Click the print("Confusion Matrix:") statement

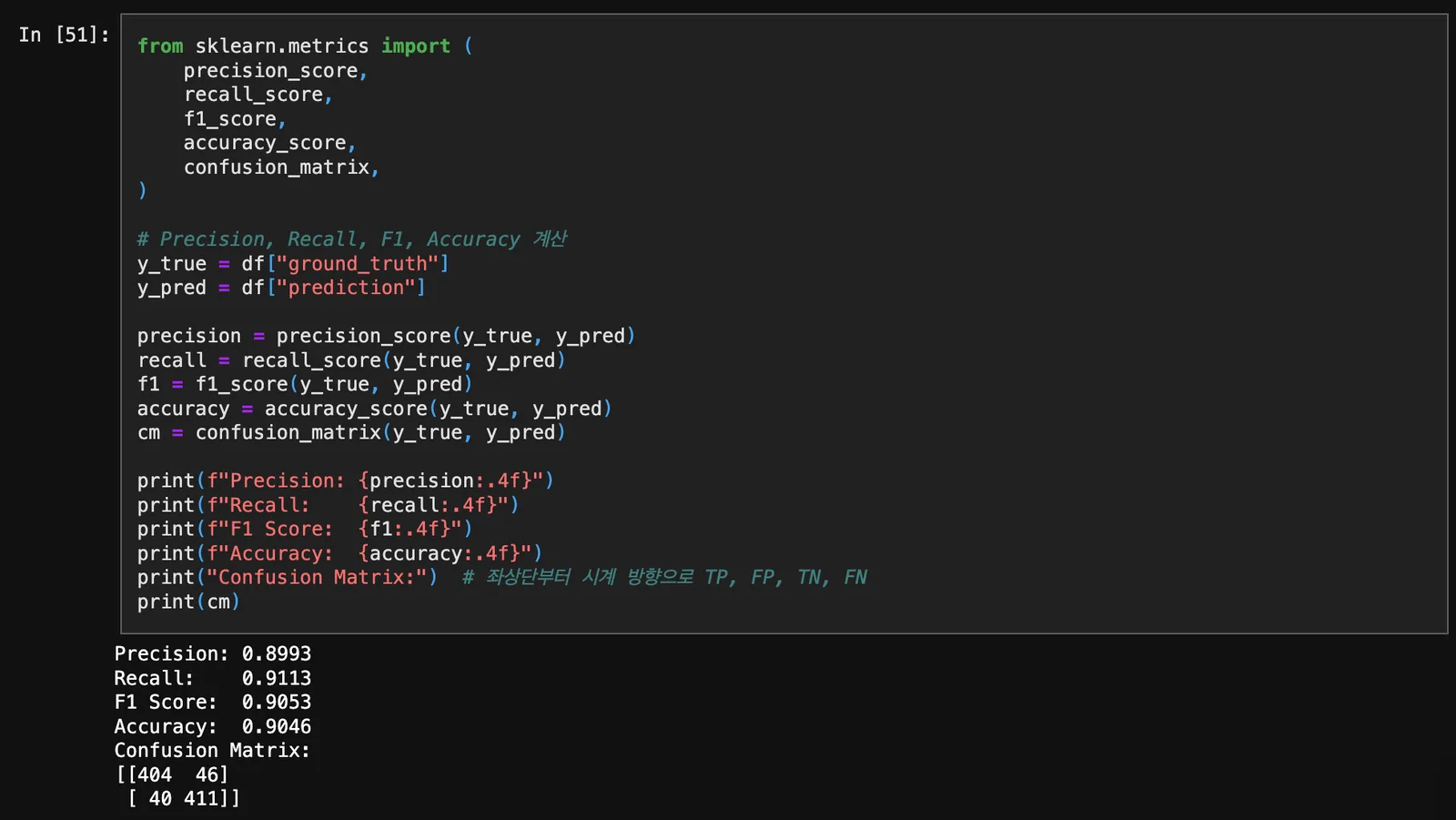pyautogui.click(x=288, y=577)
